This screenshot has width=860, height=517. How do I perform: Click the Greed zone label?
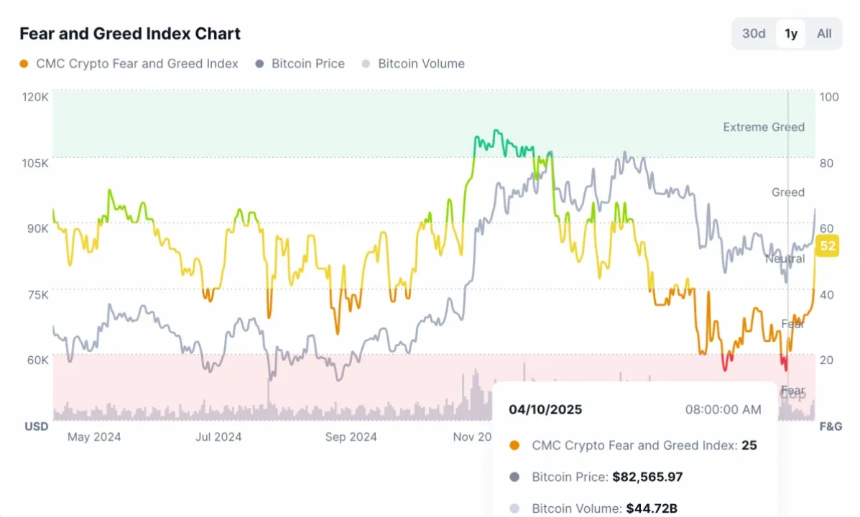coord(788,192)
